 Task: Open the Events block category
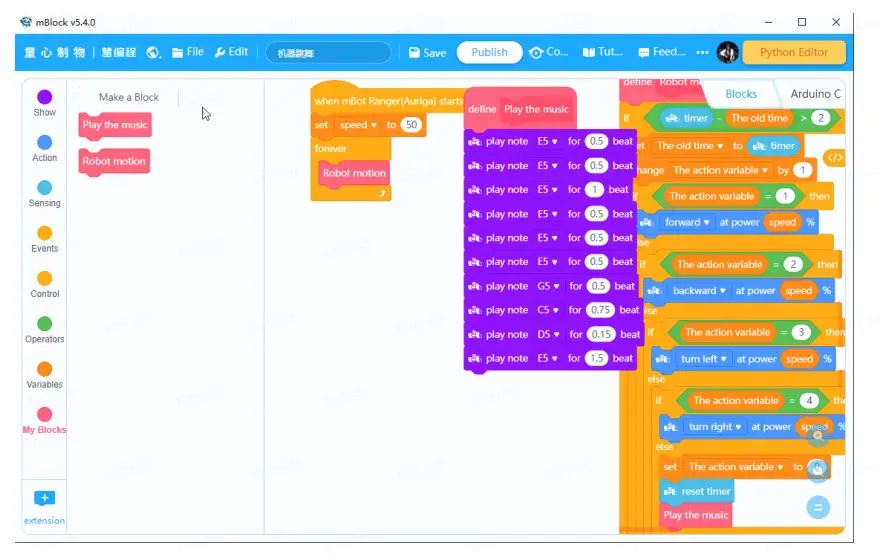[44, 239]
